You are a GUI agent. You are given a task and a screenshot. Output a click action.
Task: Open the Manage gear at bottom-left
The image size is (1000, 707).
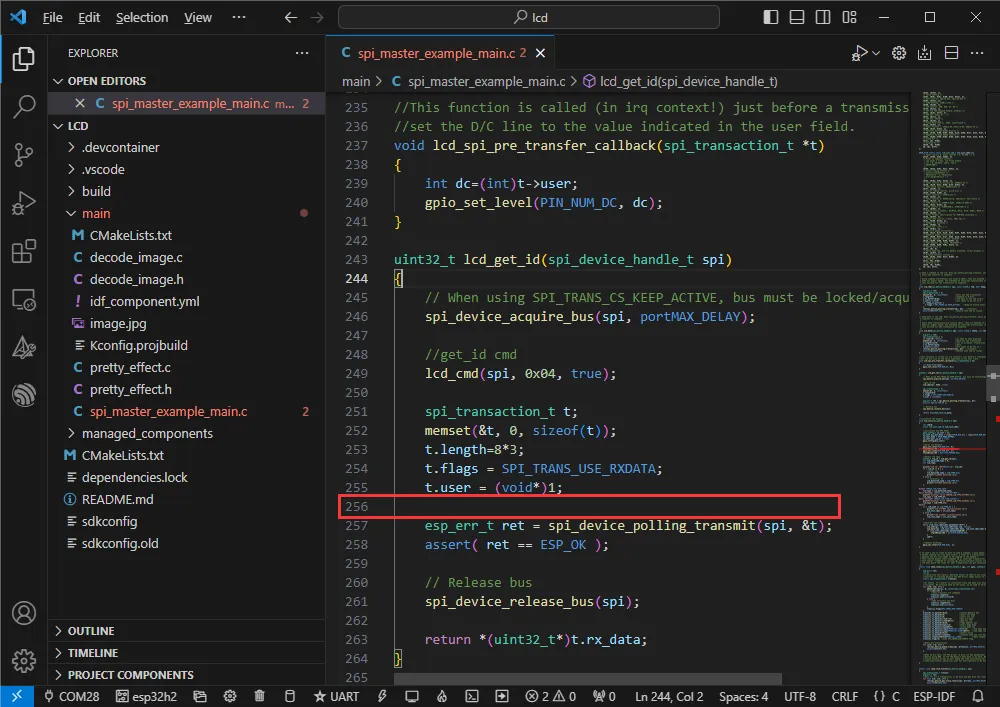click(x=24, y=660)
